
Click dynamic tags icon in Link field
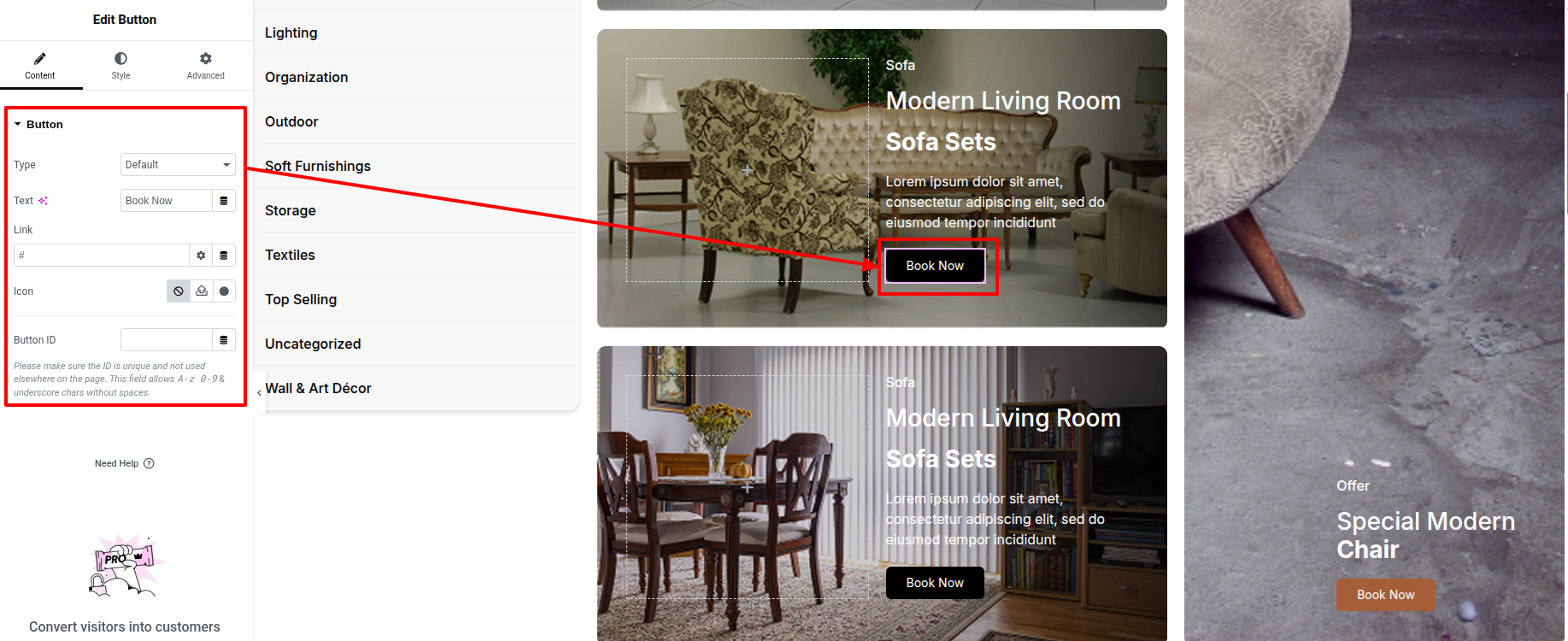224,256
